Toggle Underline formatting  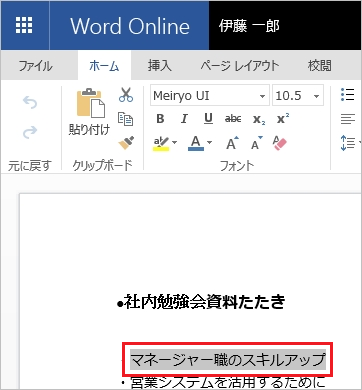(208, 119)
